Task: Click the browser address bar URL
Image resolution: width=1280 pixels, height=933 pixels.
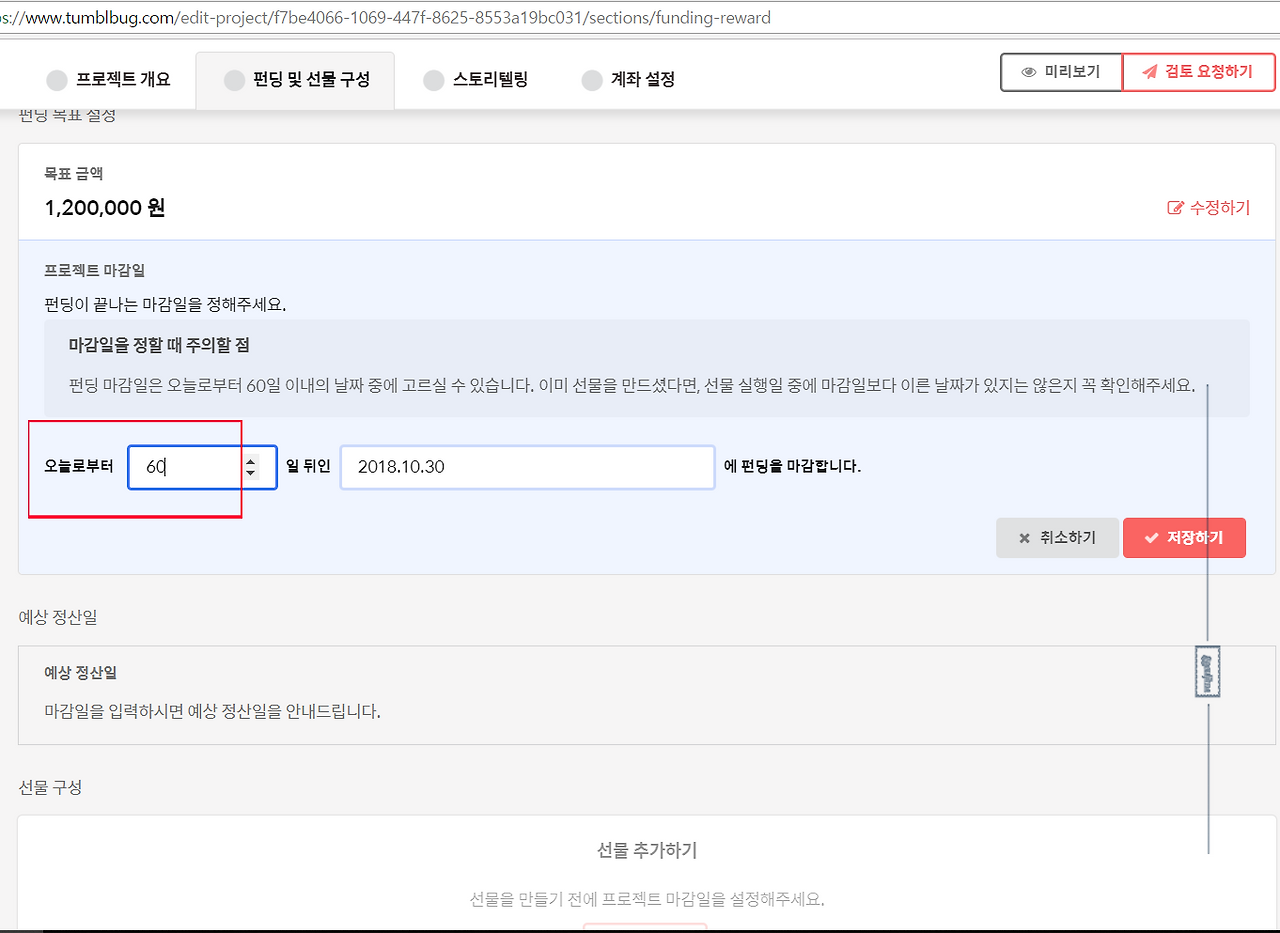Action: pos(386,18)
